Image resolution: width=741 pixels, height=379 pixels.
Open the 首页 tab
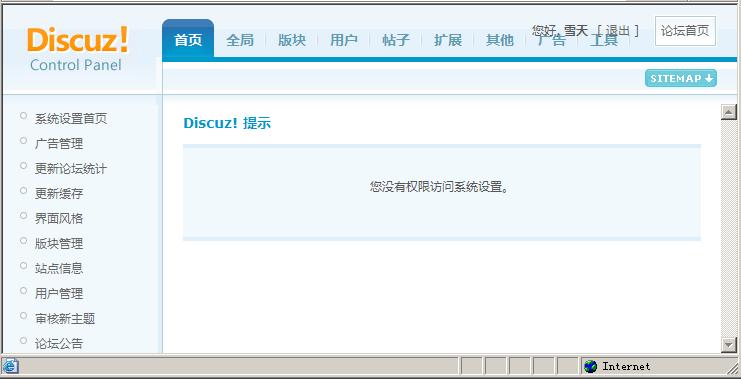tap(188, 40)
